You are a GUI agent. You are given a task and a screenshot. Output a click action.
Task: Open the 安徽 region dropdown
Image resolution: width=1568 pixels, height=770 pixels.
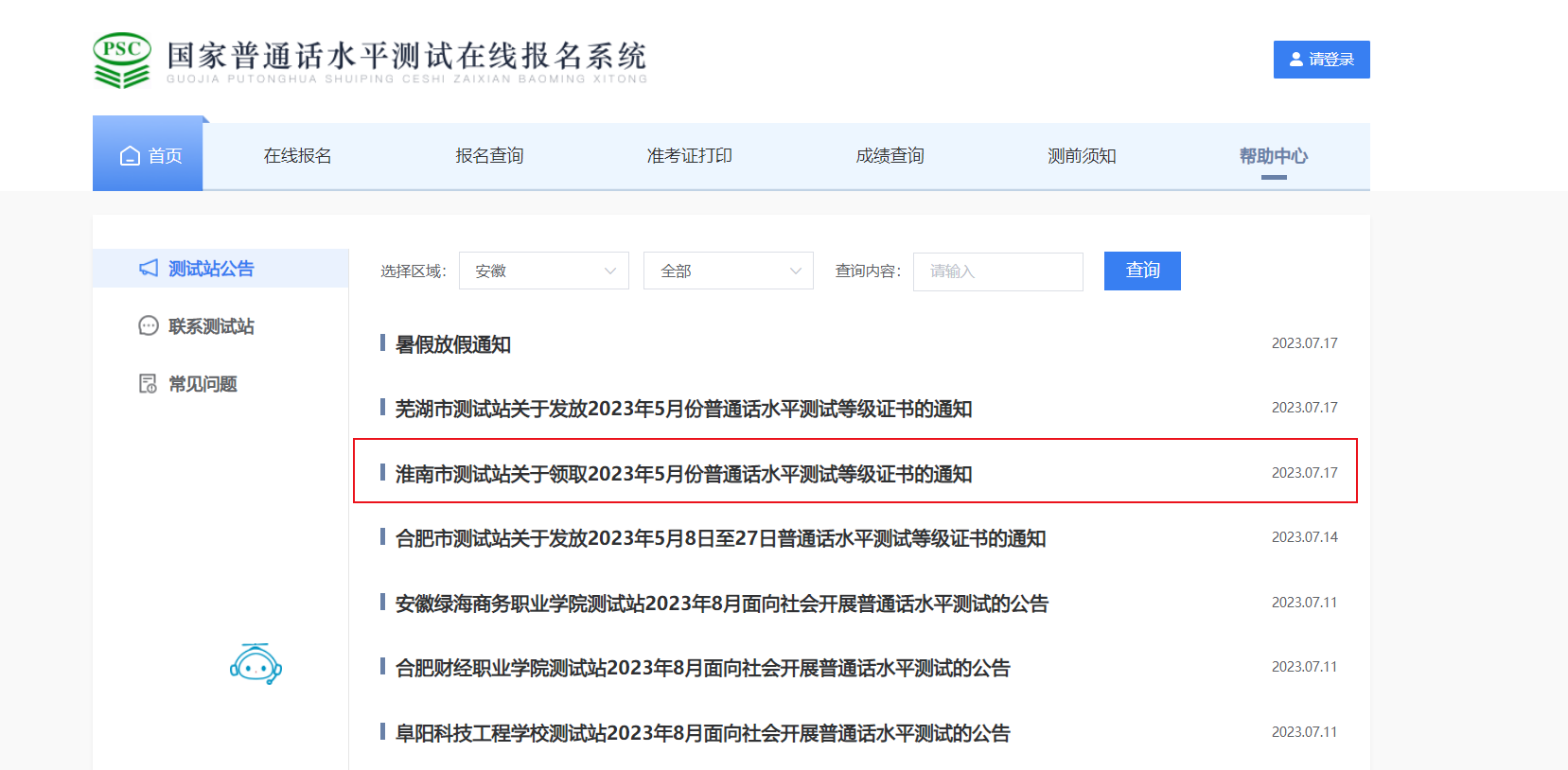(543, 271)
